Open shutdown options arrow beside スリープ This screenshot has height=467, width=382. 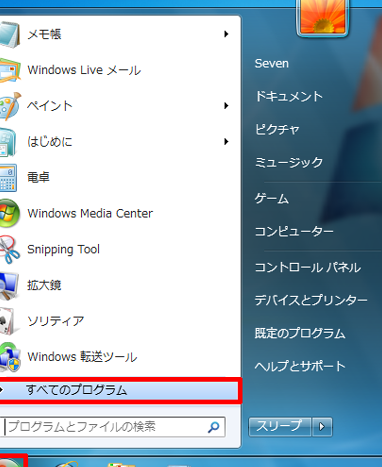coord(322,427)
